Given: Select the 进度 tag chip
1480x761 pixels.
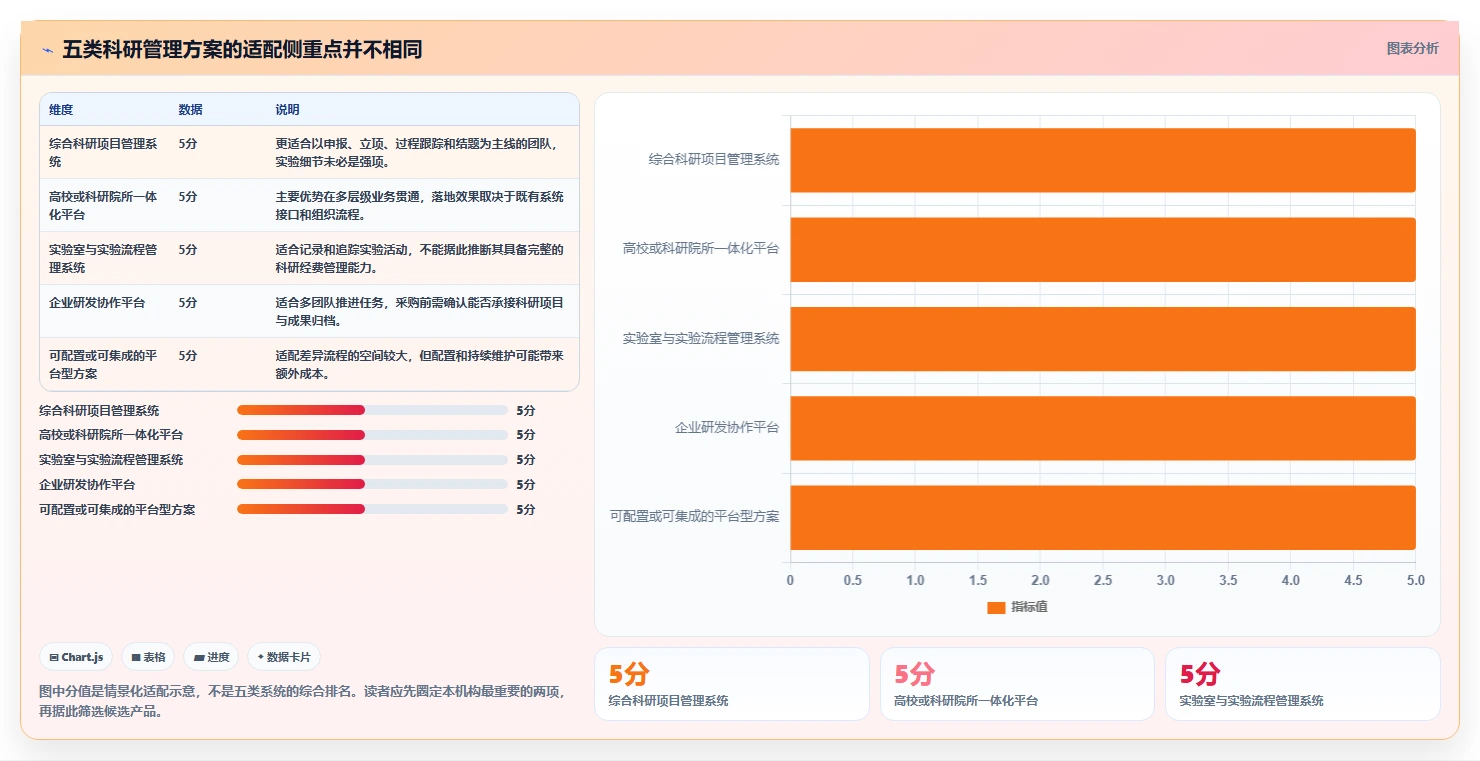Looking at the screenshot, I should [211, 657].
